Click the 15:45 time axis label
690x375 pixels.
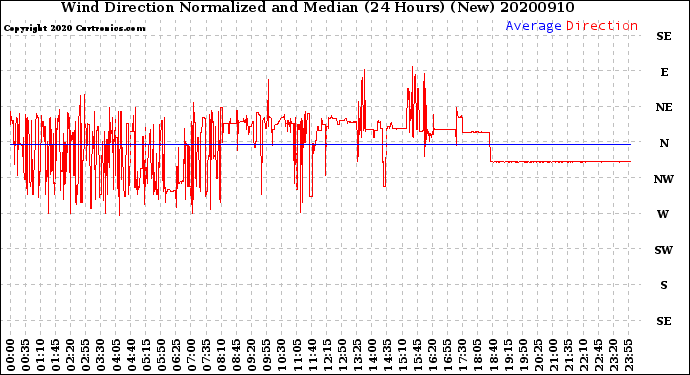417,355
